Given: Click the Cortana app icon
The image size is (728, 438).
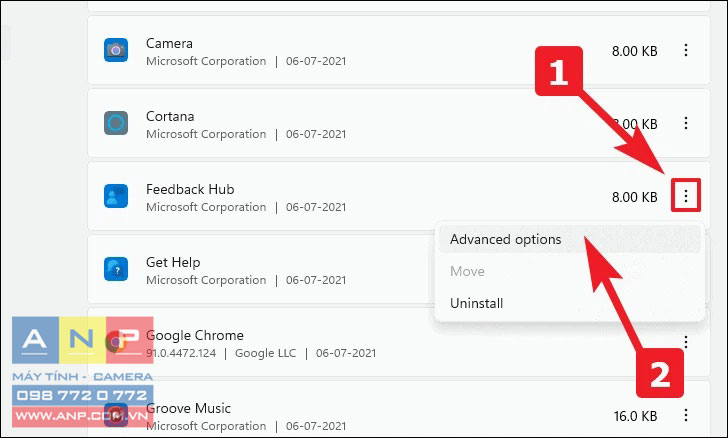Looking at the screenshot, I should pos(116,123).
